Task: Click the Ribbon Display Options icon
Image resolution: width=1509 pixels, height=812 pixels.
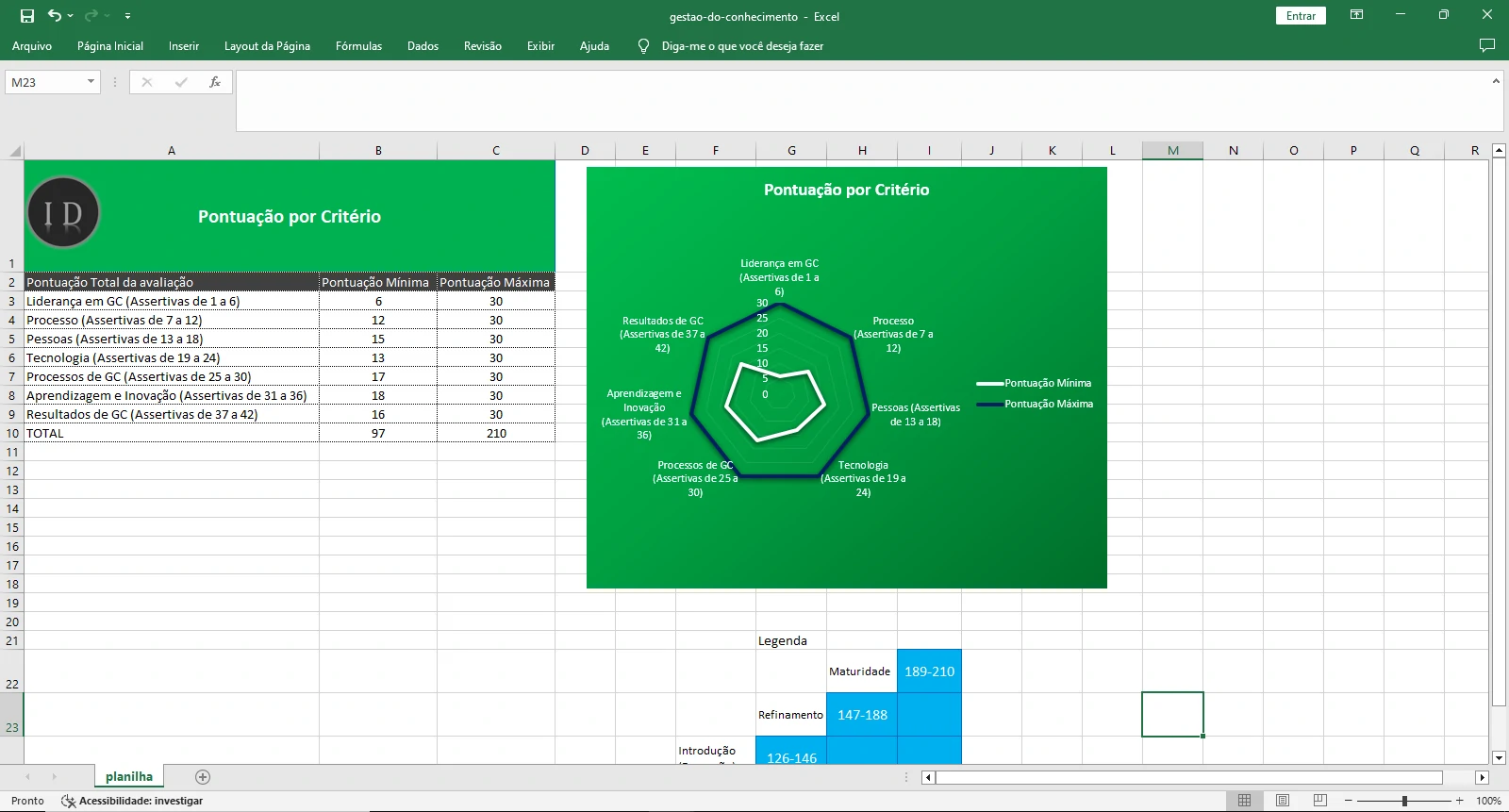Action: [1356, 15]
